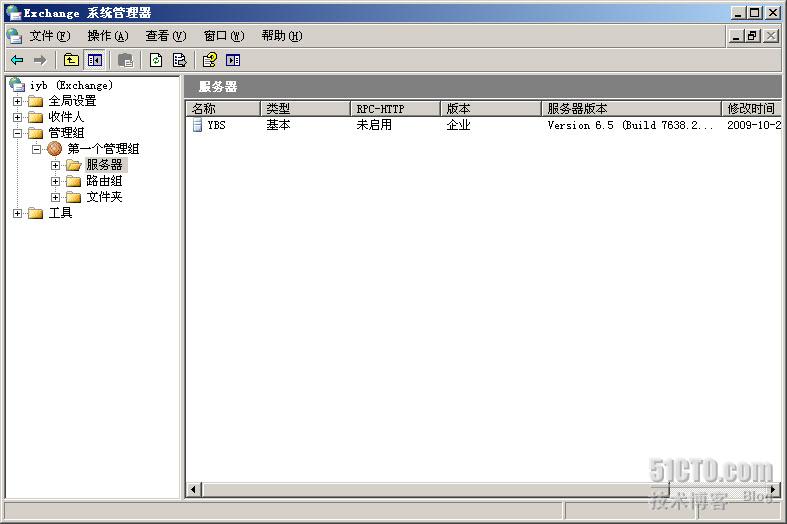
Task: Click the 管理组 folder icon
Action: coord(35,134)
